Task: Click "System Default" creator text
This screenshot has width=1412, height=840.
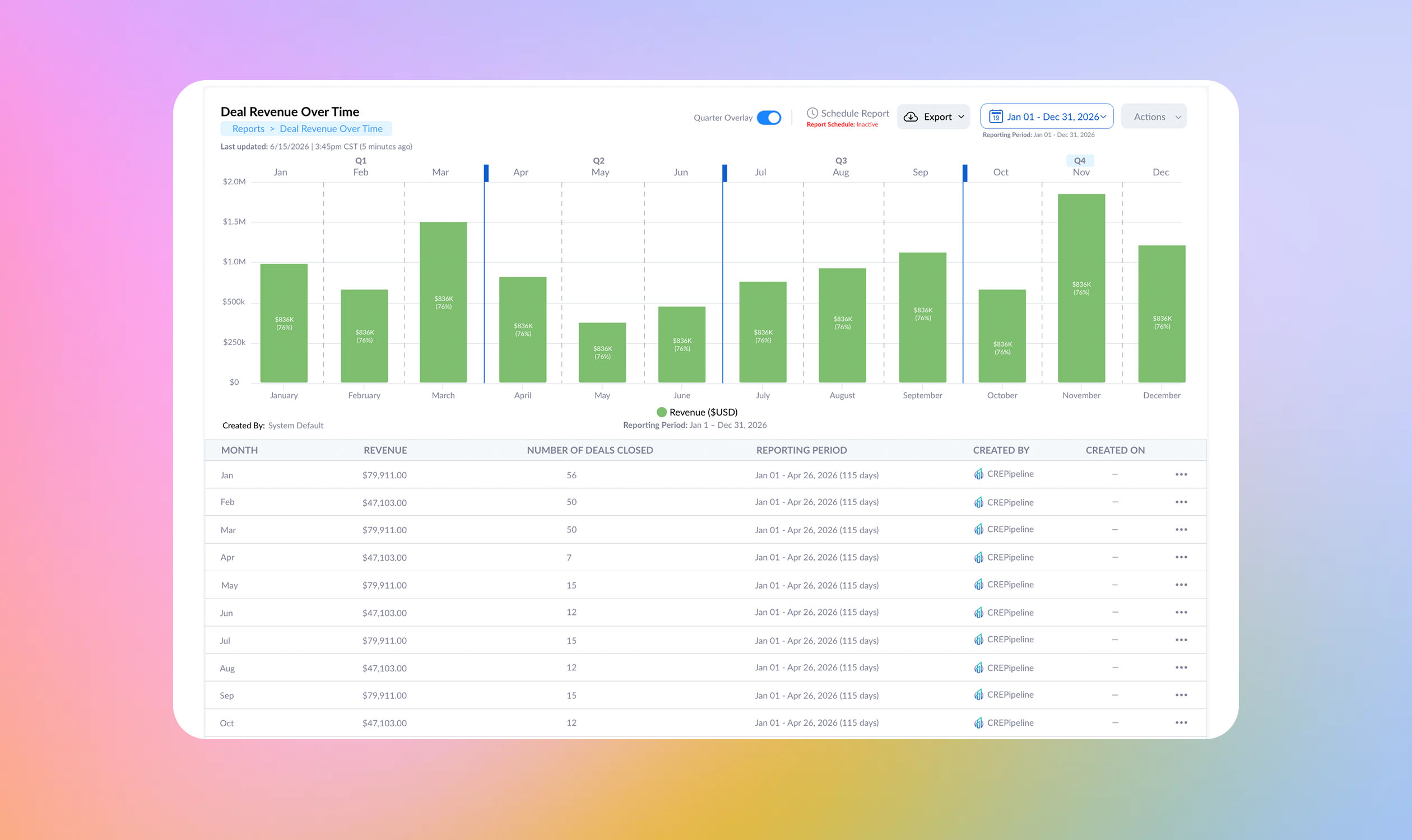Action: pos(296,425)
